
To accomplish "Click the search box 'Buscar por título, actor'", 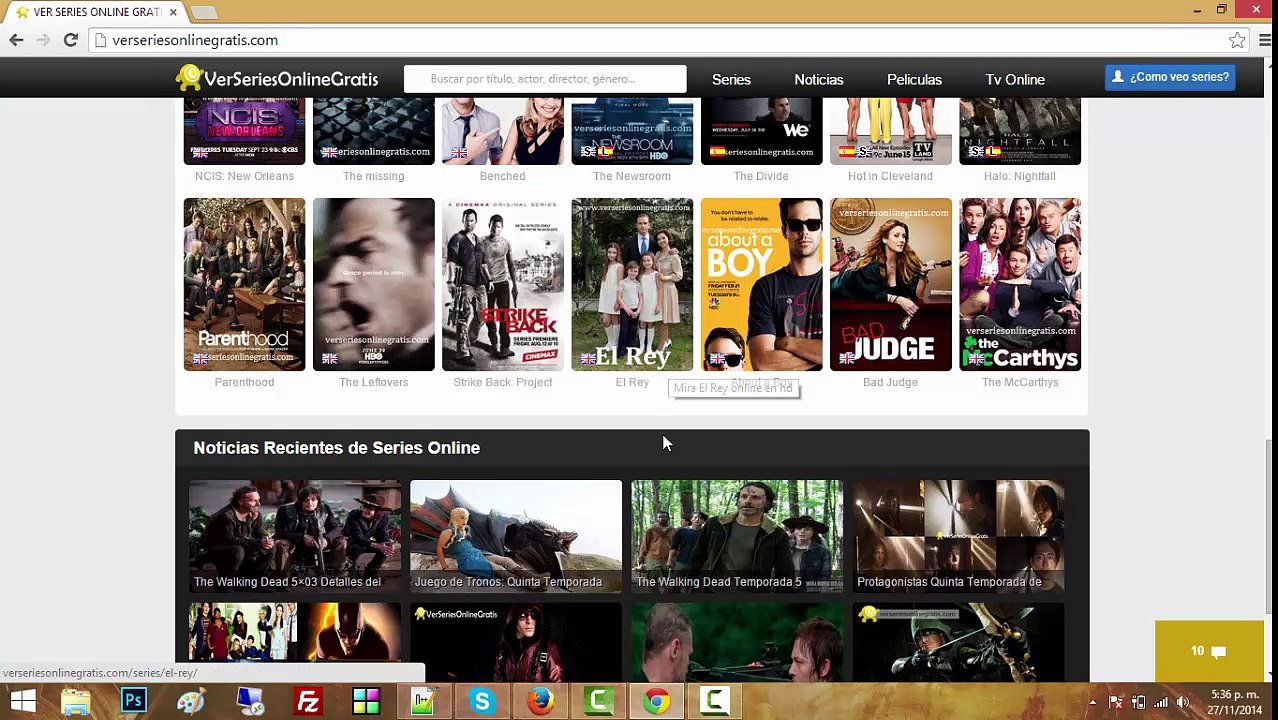I will [545, 79].
